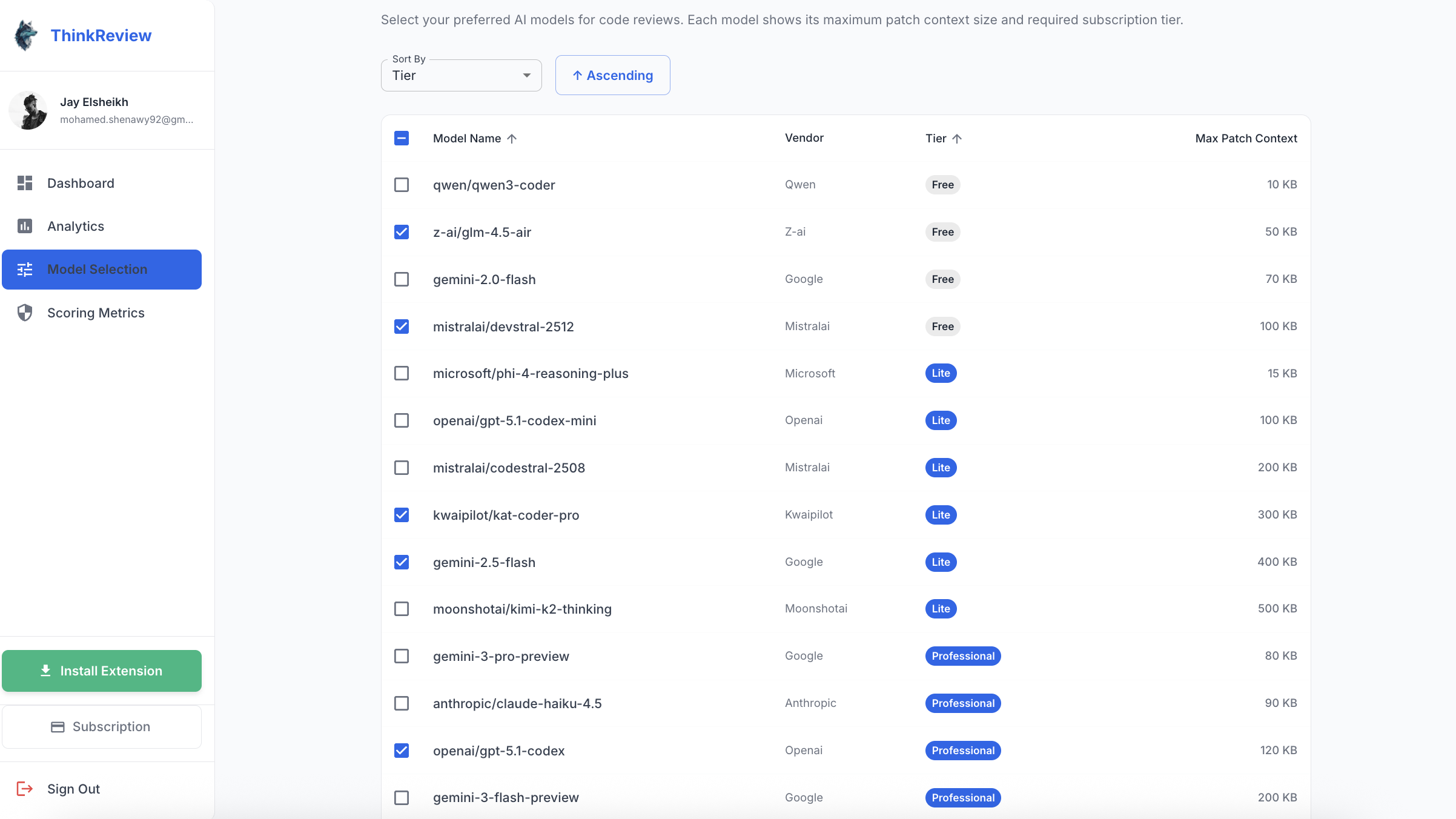1456x819 pixels.
Task: Deselect the gemini-2.5-flash model
Action: pos(402,562)
